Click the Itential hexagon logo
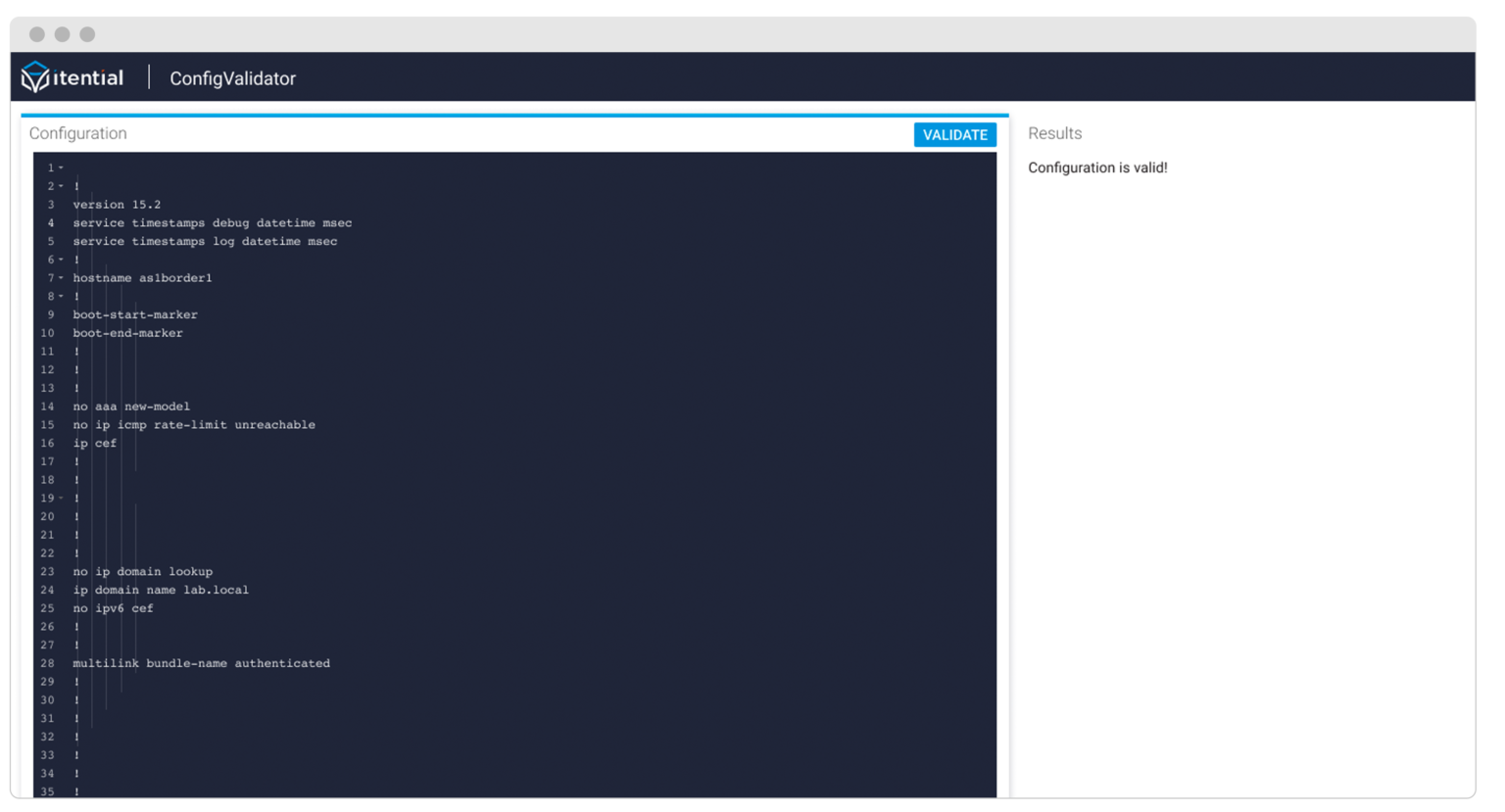The image size is (1505, 812). coord(35,75)
